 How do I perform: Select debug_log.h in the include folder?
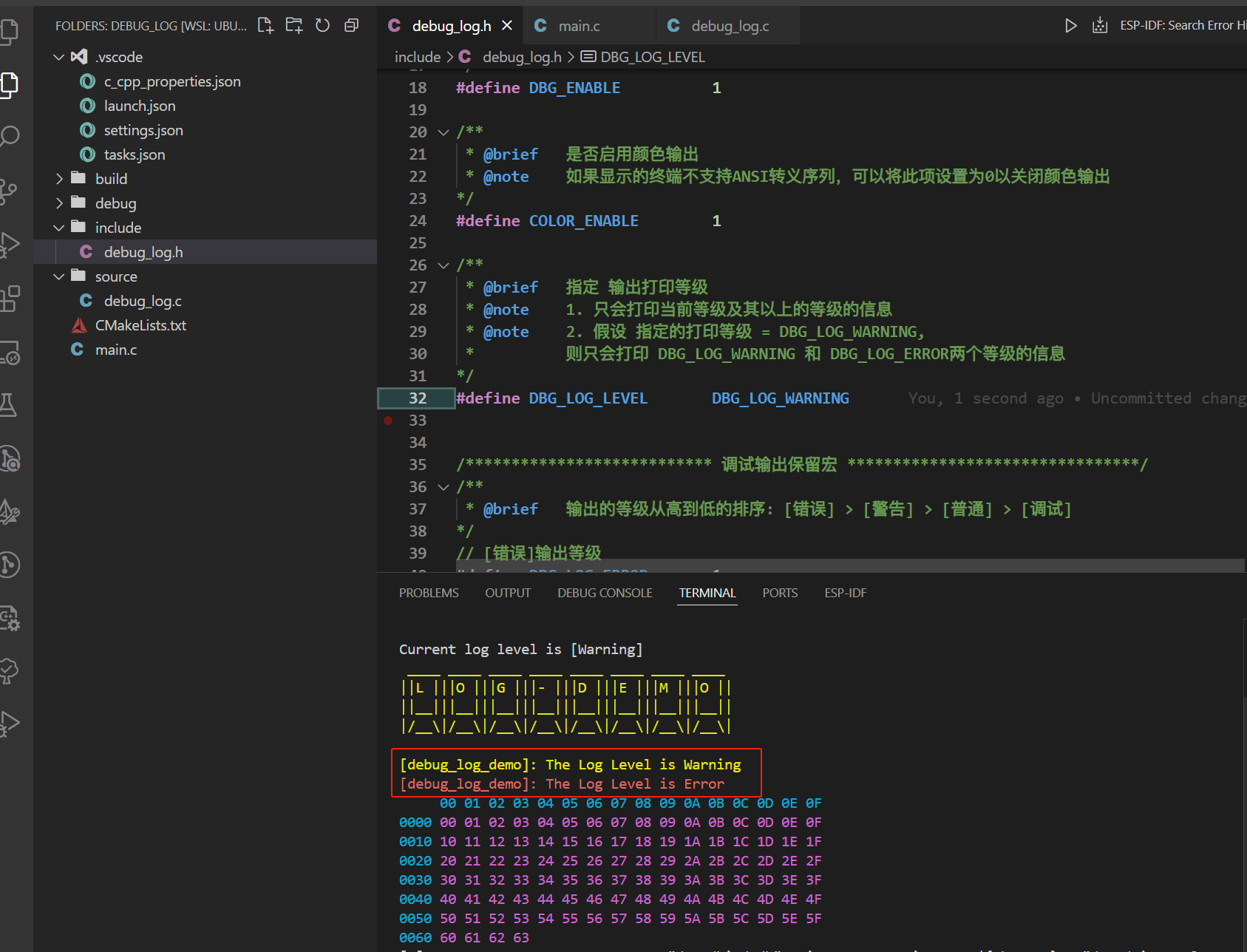[x=205, y=252]
